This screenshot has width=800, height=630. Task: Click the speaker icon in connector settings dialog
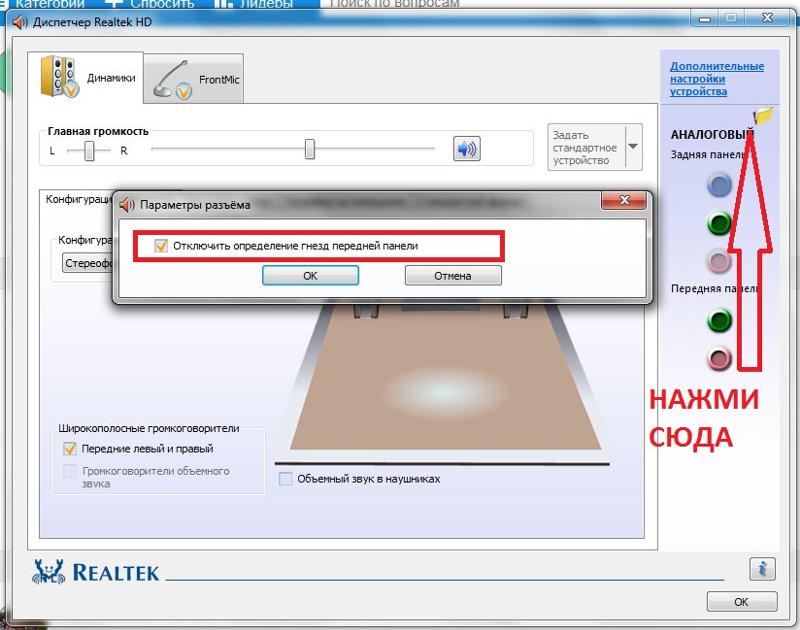pos(127,205)
